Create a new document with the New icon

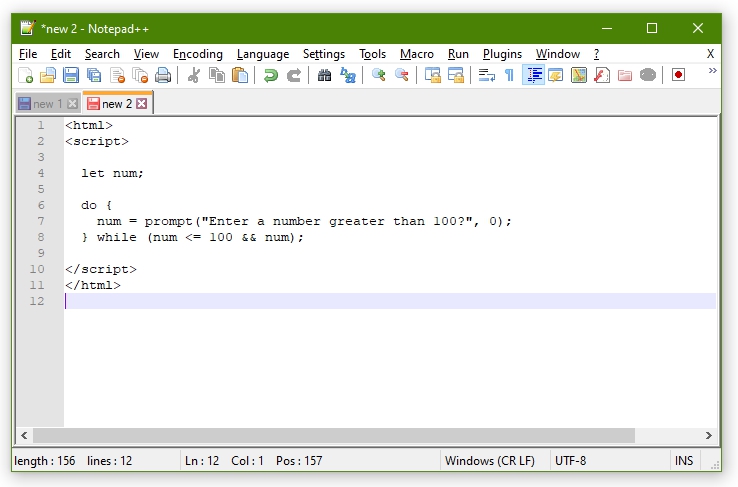click(x=25, y=75)
